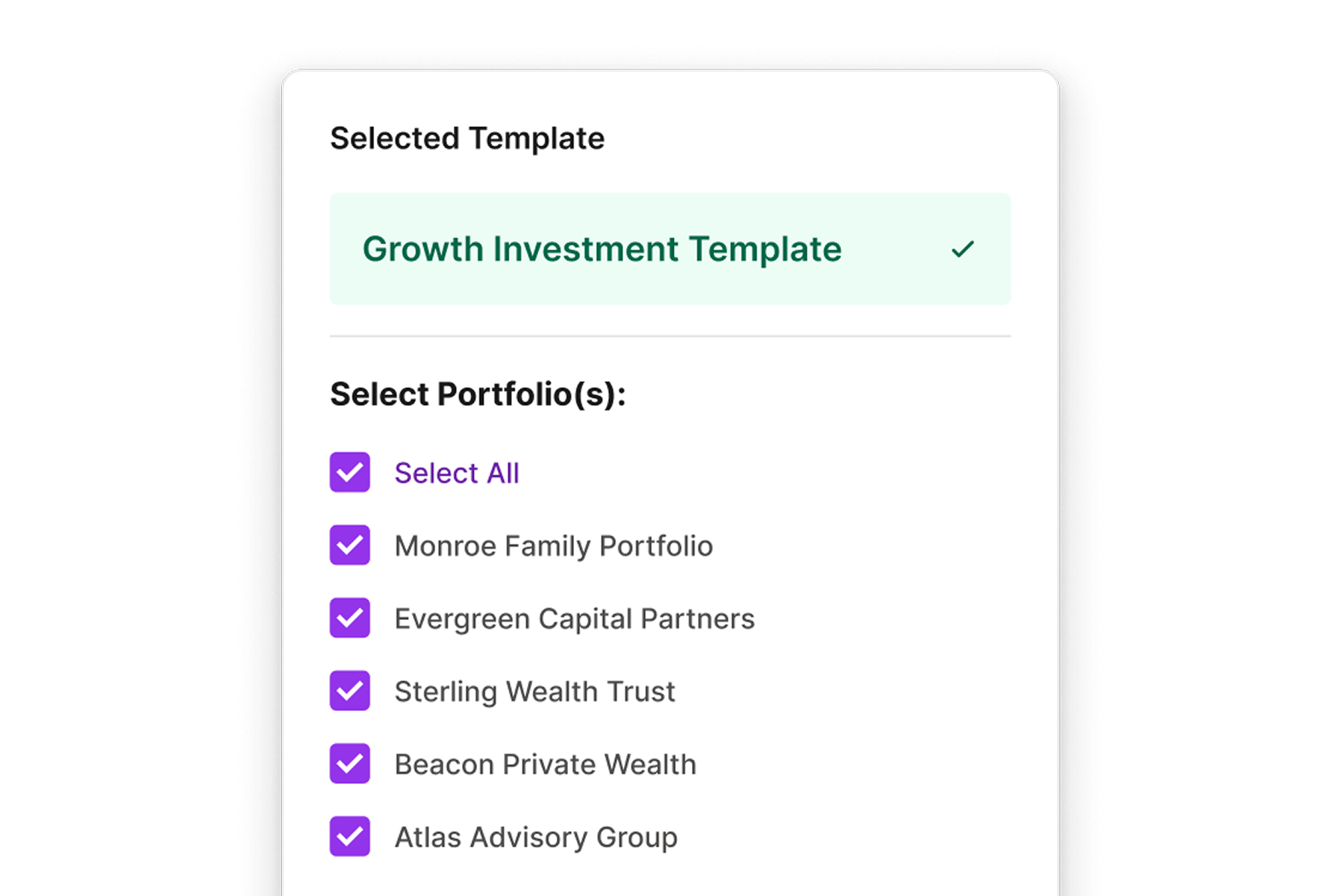Viewport: 1339px width, 896px height.
Task: Click the Sterling Wealth Trust label text
Action: [534, 692]
